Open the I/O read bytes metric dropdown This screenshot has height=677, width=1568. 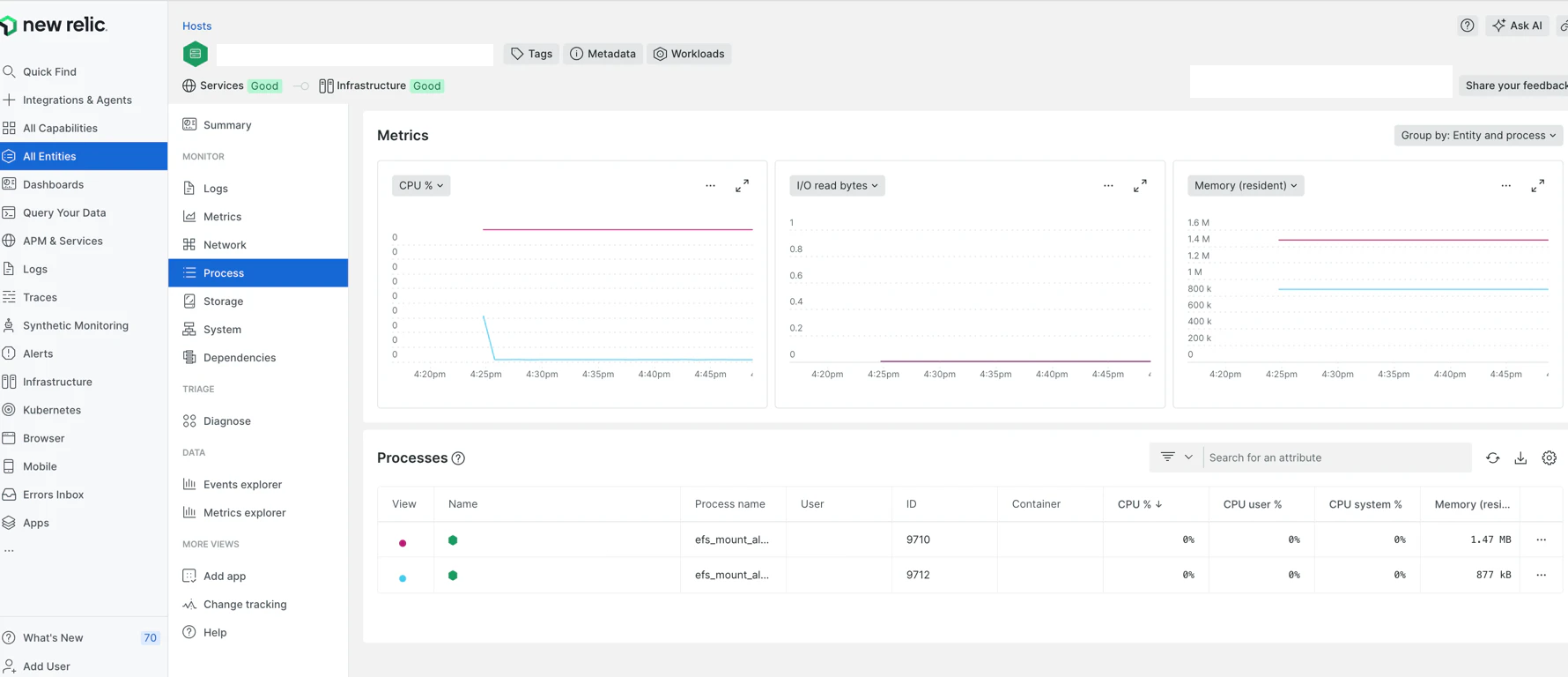(837, 185)
